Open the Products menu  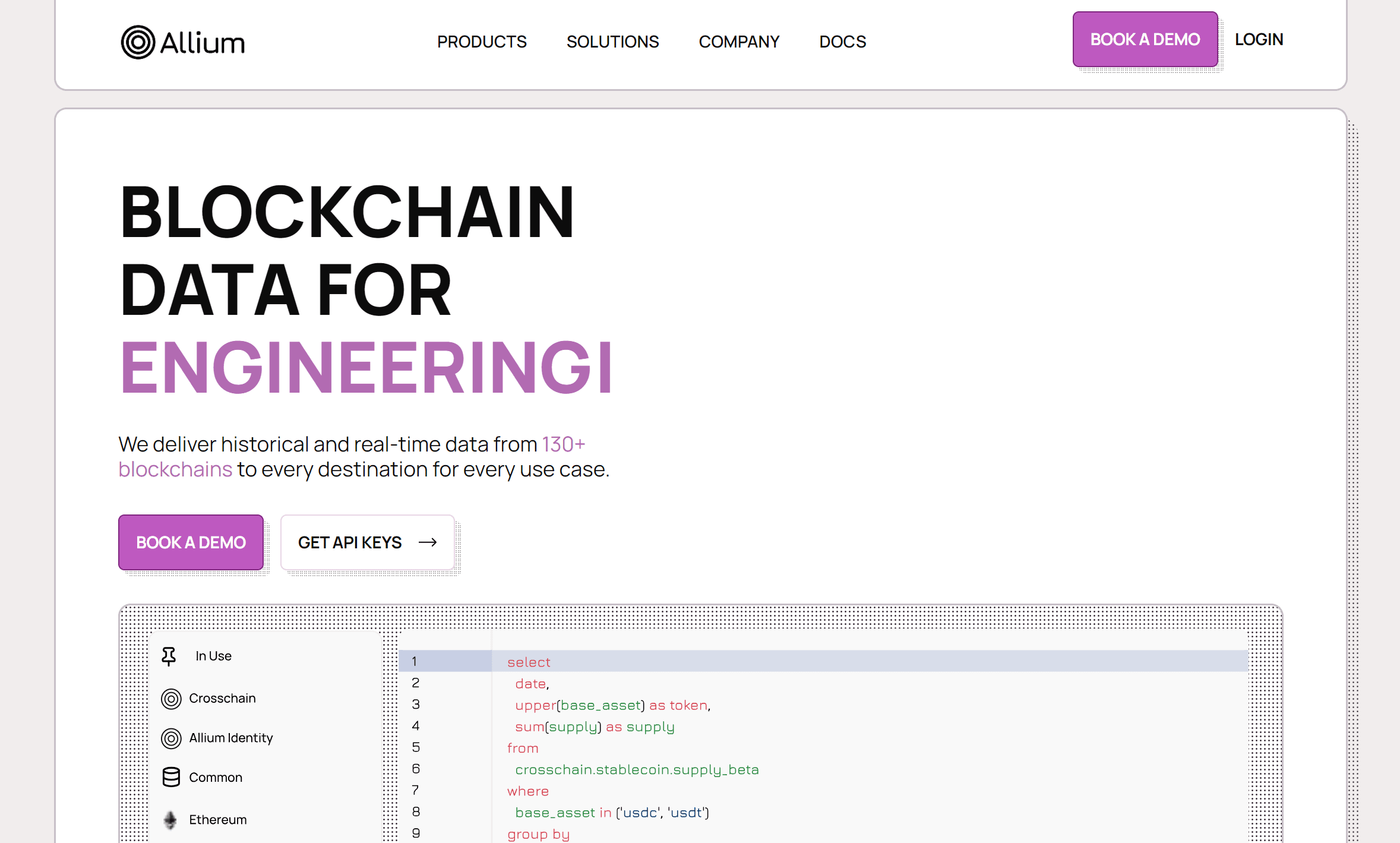click(x=482, y=42)
